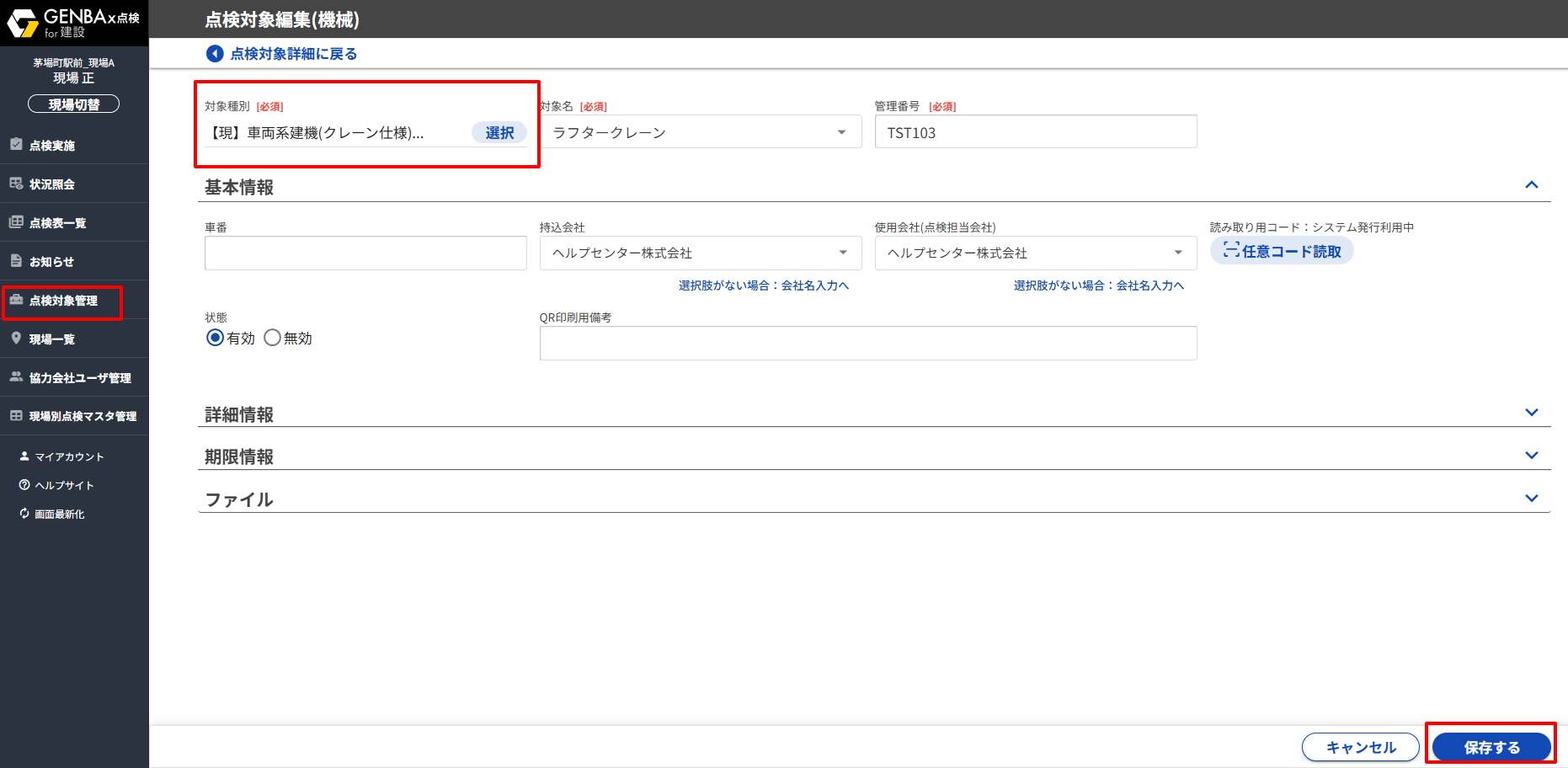The width and height of the screenshot is (1568, 768).
Task: Click the 管理番号 field containing TST103
Action: point(1035,132)
